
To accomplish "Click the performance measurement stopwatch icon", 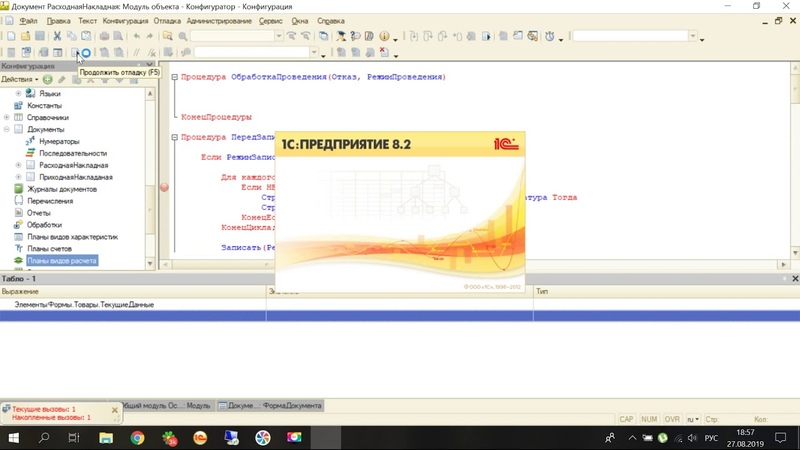I will point(549,36).
